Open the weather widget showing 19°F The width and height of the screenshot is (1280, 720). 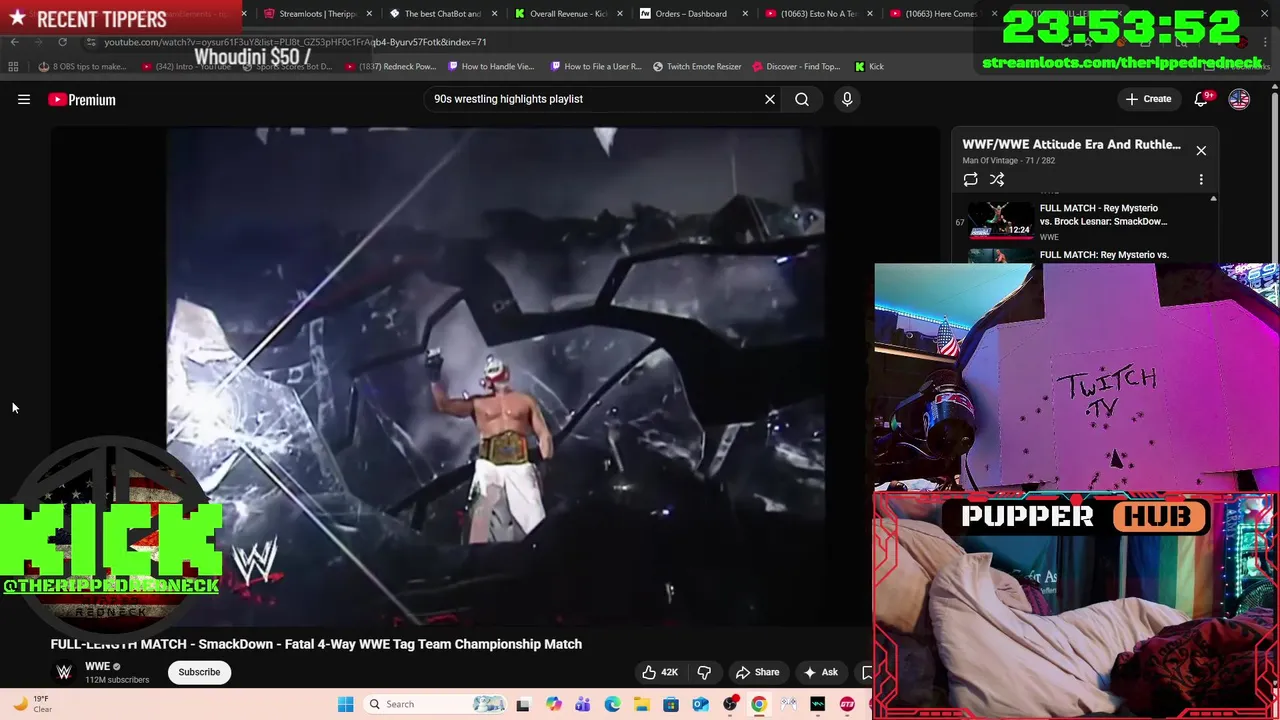click(x=32, y=704)
